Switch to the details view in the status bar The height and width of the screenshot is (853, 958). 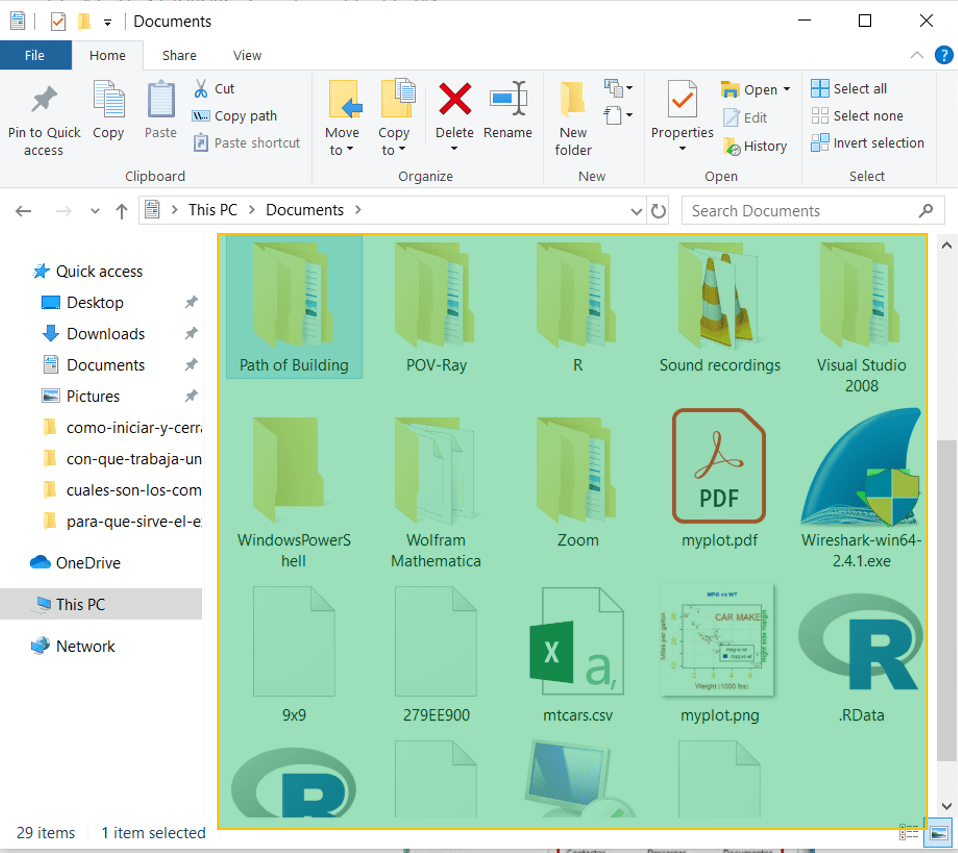909,832
